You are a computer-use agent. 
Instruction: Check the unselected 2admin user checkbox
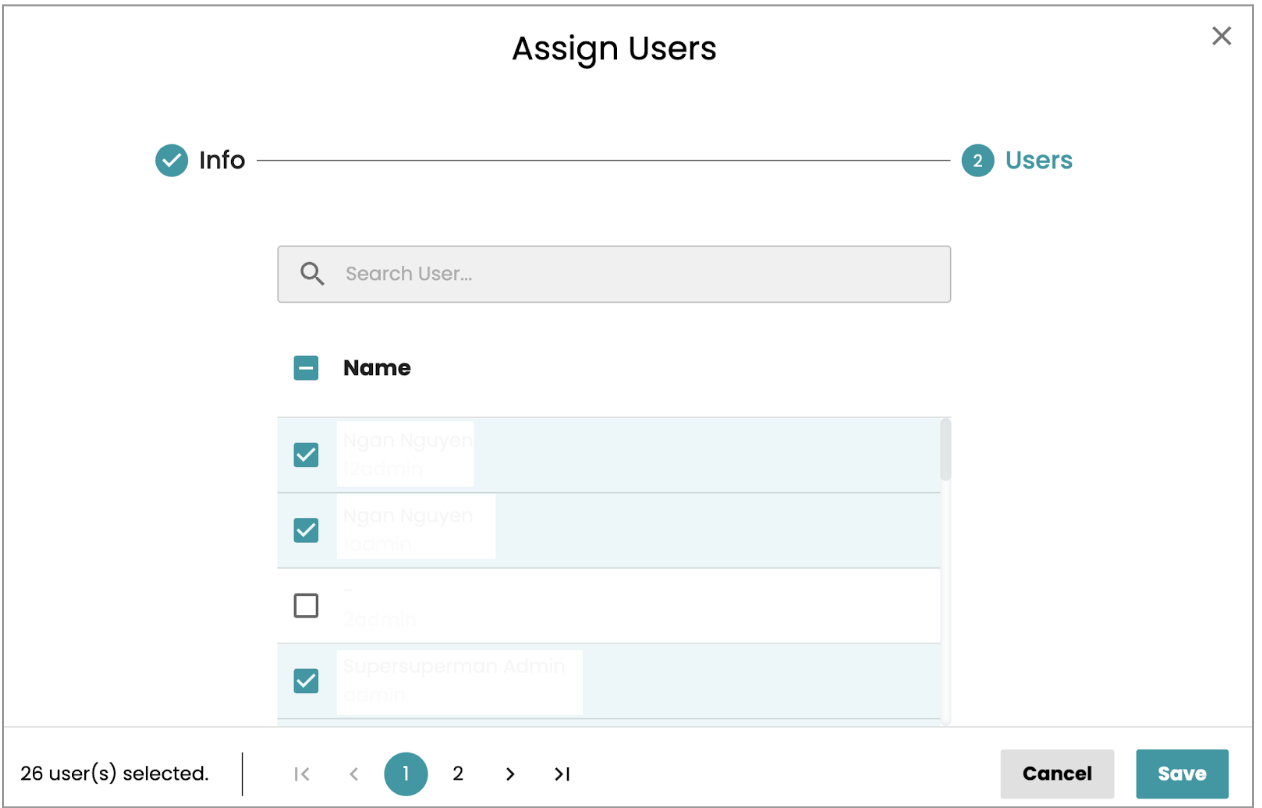click(x=306, y=606)
